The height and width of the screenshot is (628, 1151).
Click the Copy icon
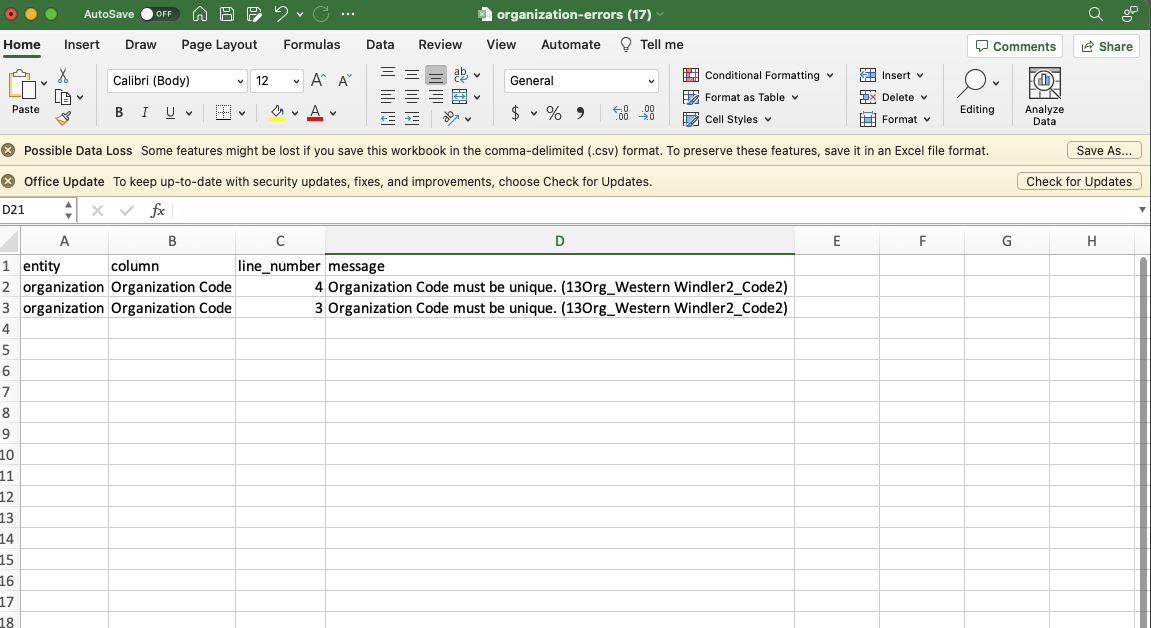pyautogui.click(x=63, y=97)
